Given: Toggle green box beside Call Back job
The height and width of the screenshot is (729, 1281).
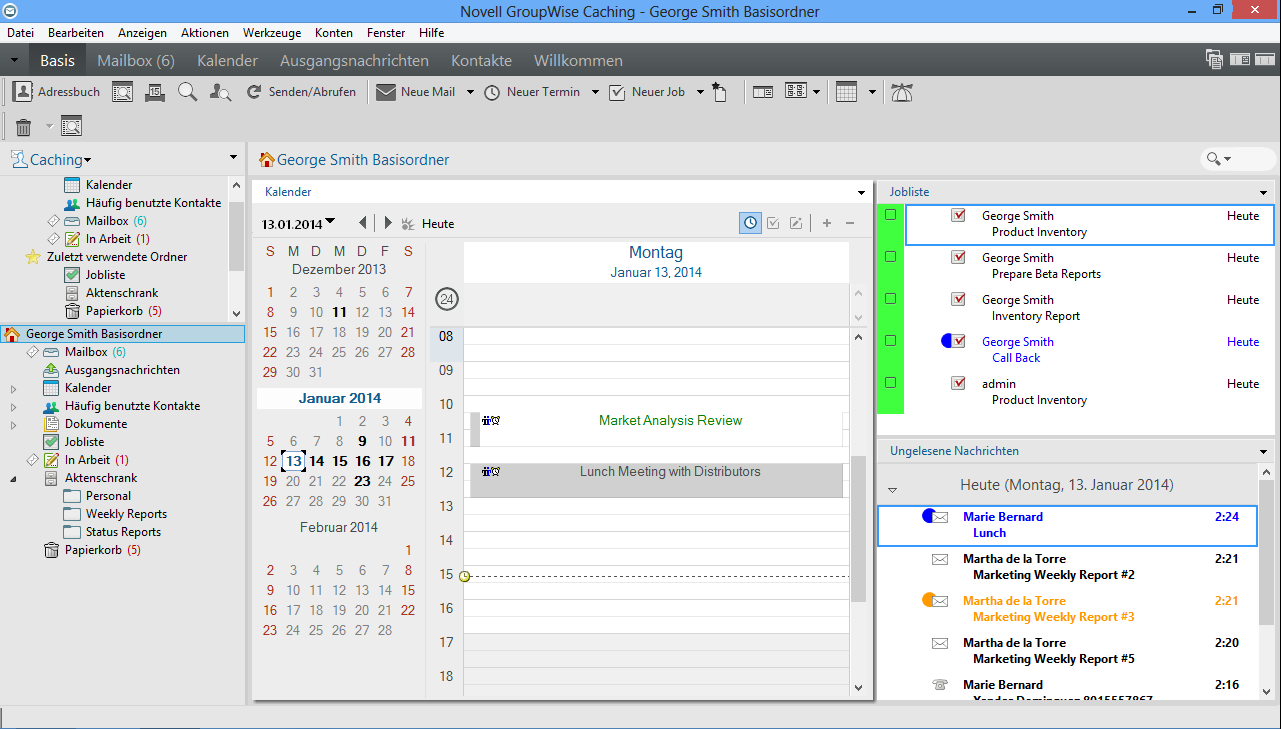Looking at the screenshot, I should tap(890, 341).
